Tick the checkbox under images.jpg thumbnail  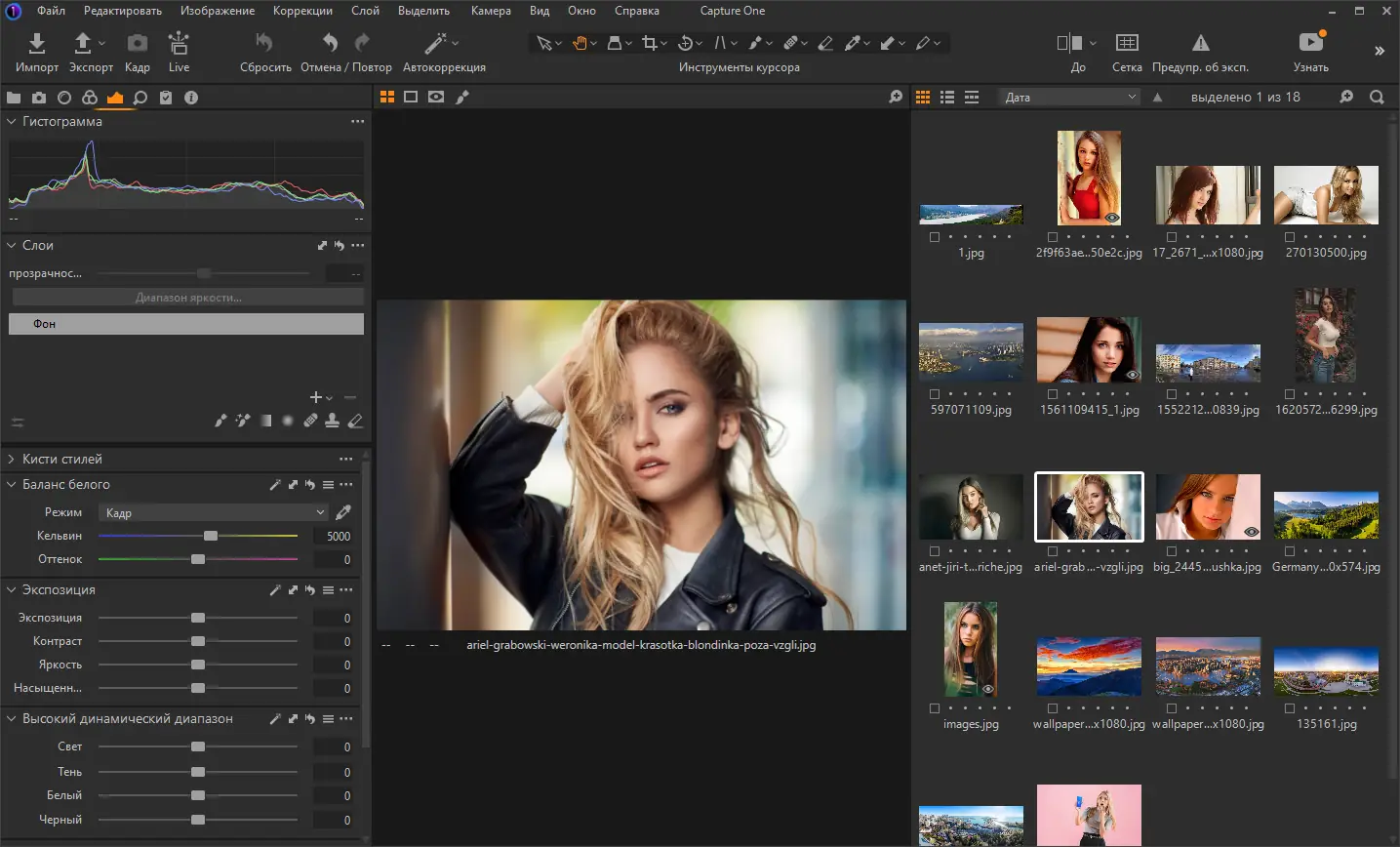pos(935,708)
